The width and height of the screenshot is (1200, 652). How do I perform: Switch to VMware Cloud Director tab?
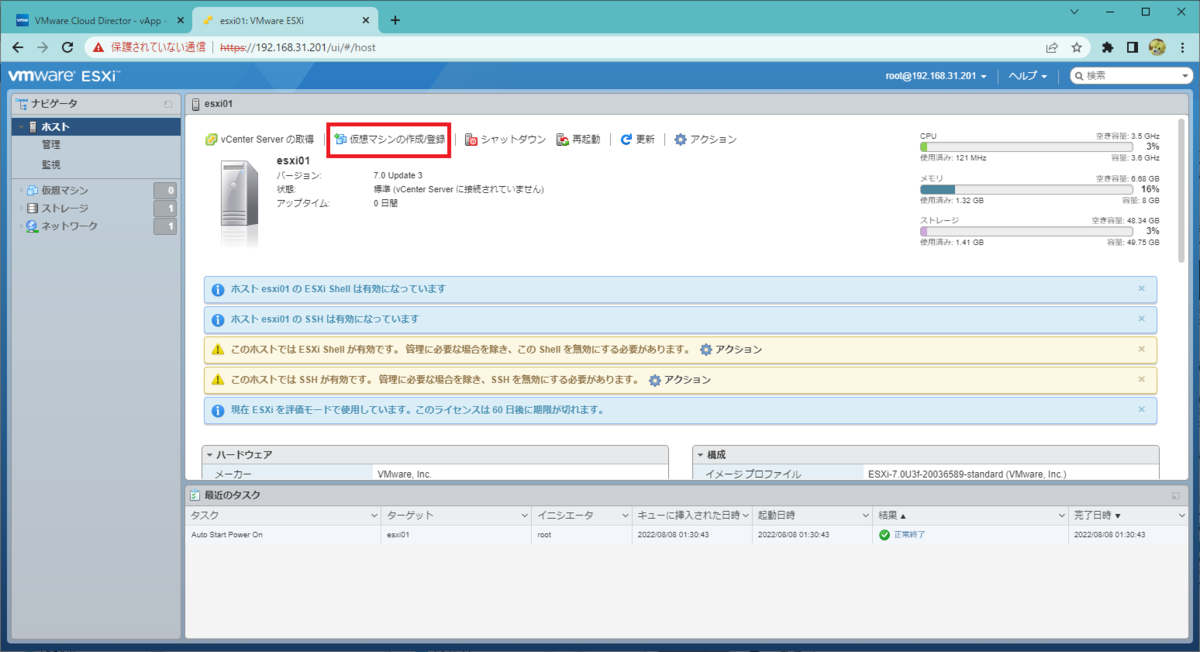click(x=97, y=19)
